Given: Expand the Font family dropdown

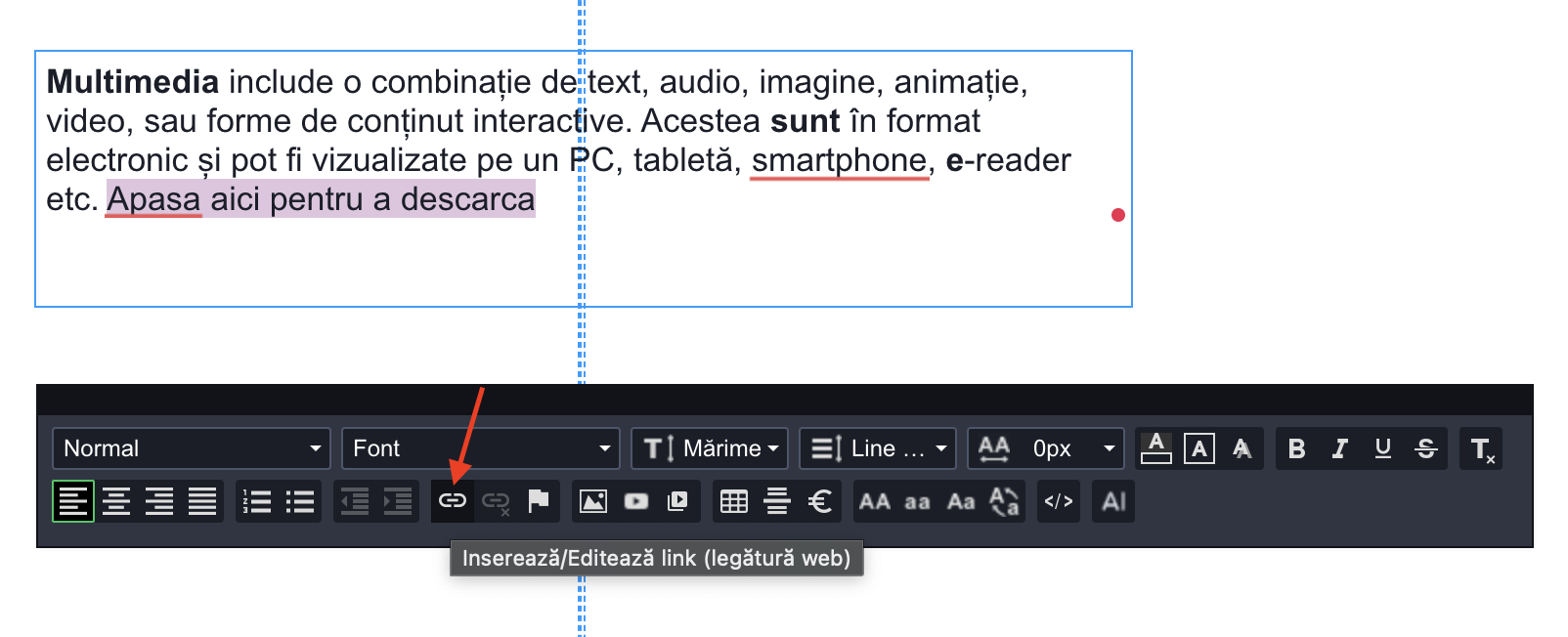Looking at the screenshot, I should [x=481, y=448].
